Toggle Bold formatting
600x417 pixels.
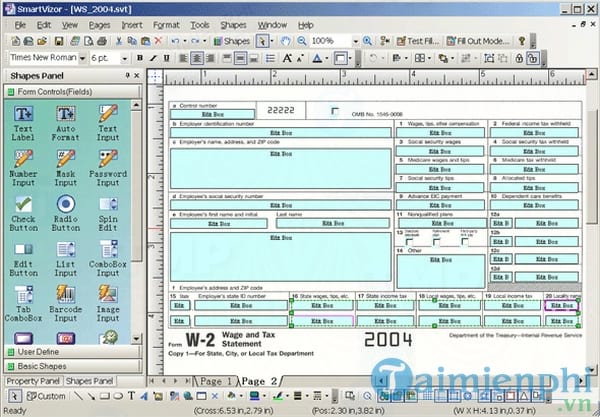pyautogui.click(x=140, y=59)
